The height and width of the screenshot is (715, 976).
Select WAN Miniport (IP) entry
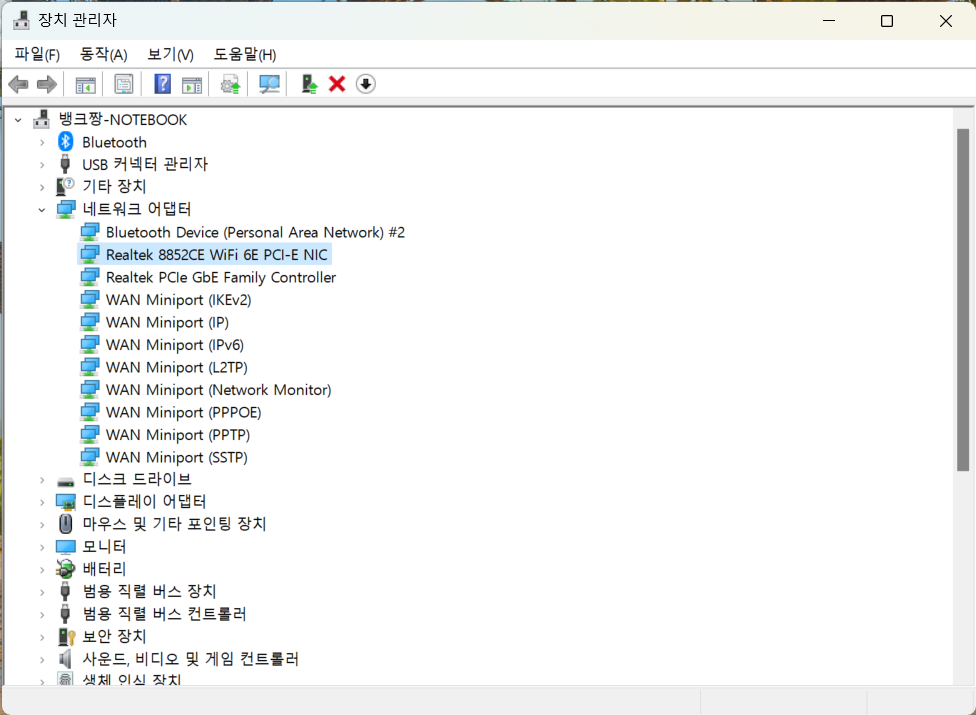pyautogui.click(x=167, y=322)
